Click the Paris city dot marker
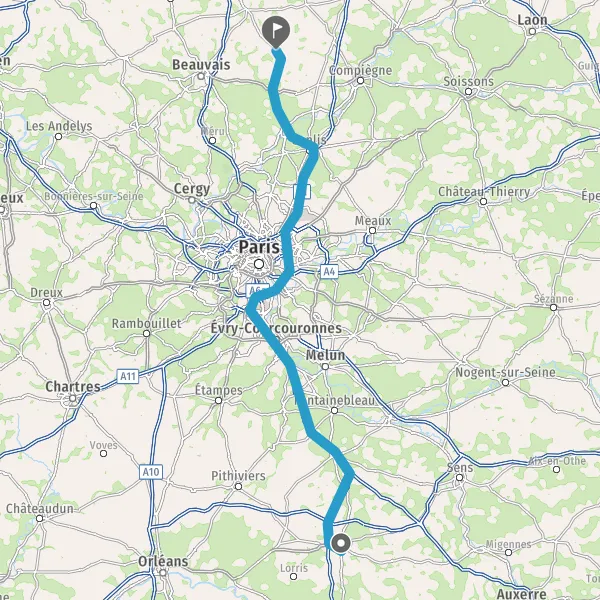The image size is (600, 600). tap(259, 264)
